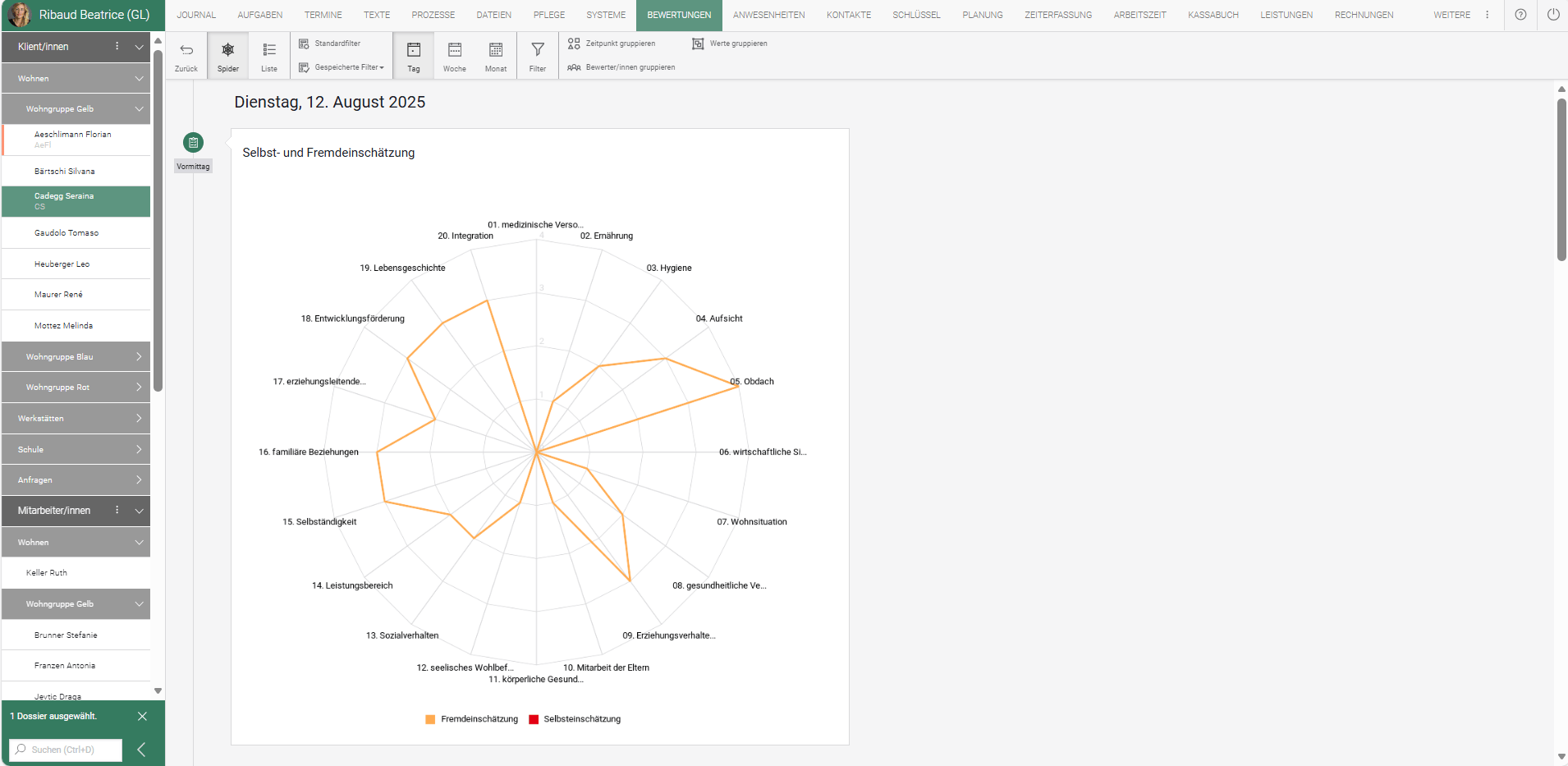Click the power logout icon
This screenshot has height=766, width=1568.
(1552, 15)
